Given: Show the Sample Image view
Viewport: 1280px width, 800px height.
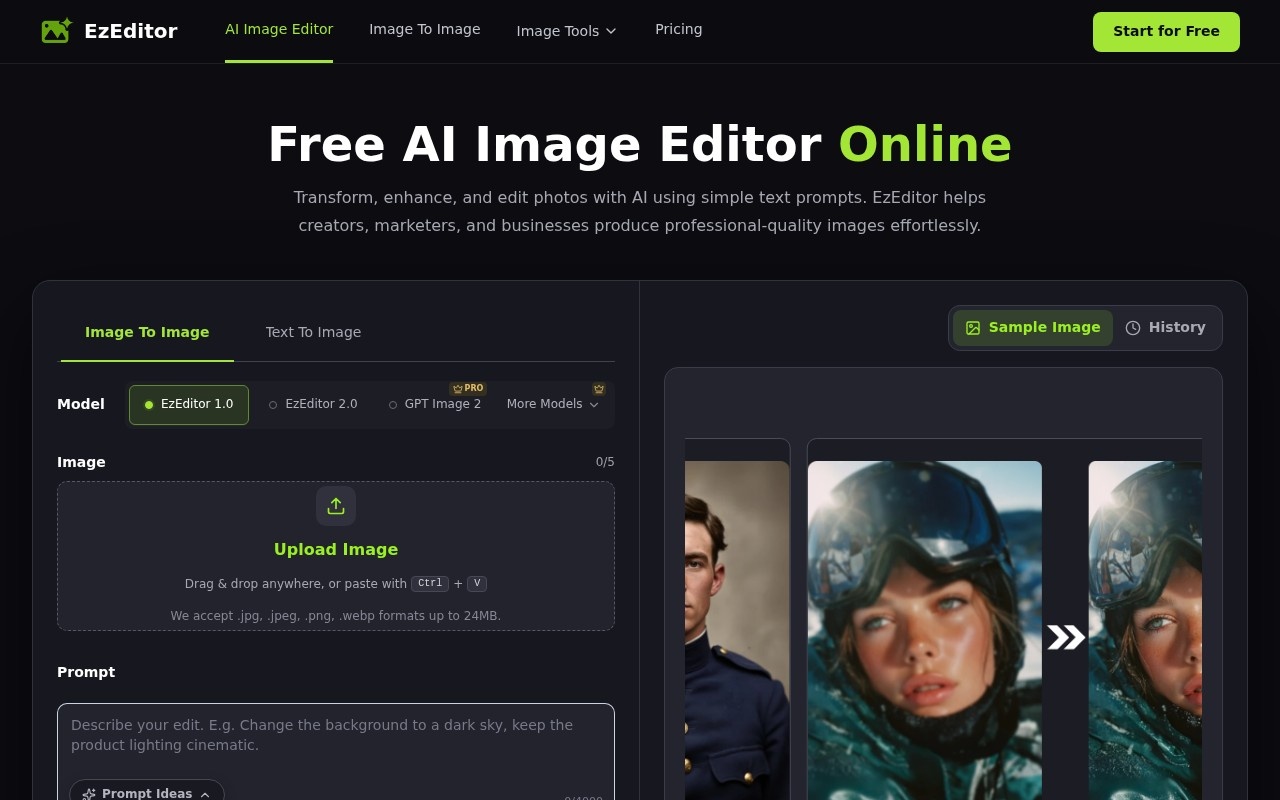Looking at the screenshot, I should (x=1033, y=328).
